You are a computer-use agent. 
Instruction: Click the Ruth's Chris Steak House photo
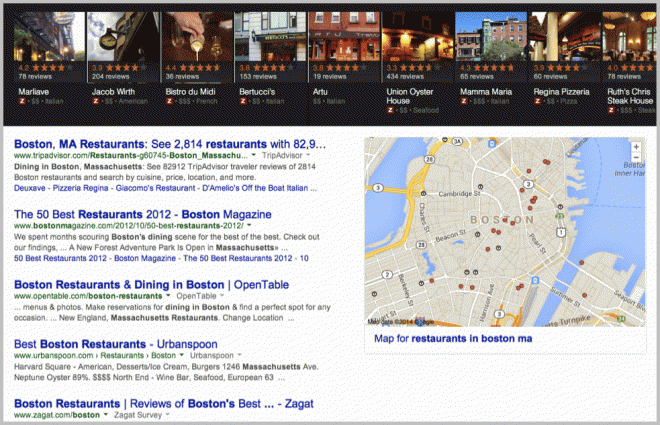pos(630,37)
